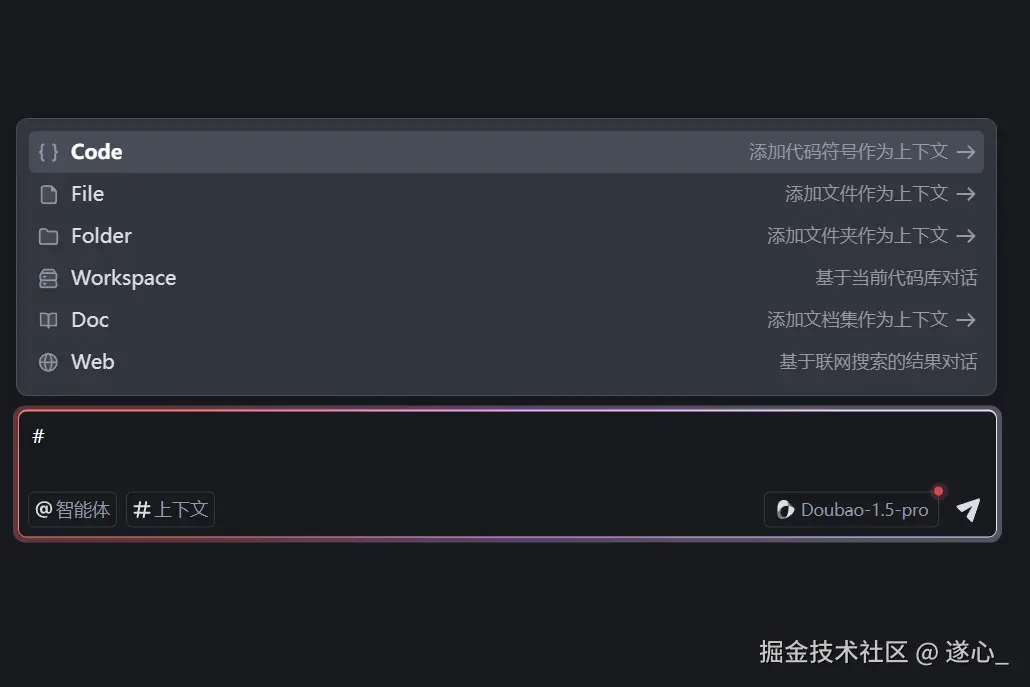Click the globe Web icon
The height and width of the screenshot is (687, 1030).
pos(48,362)
